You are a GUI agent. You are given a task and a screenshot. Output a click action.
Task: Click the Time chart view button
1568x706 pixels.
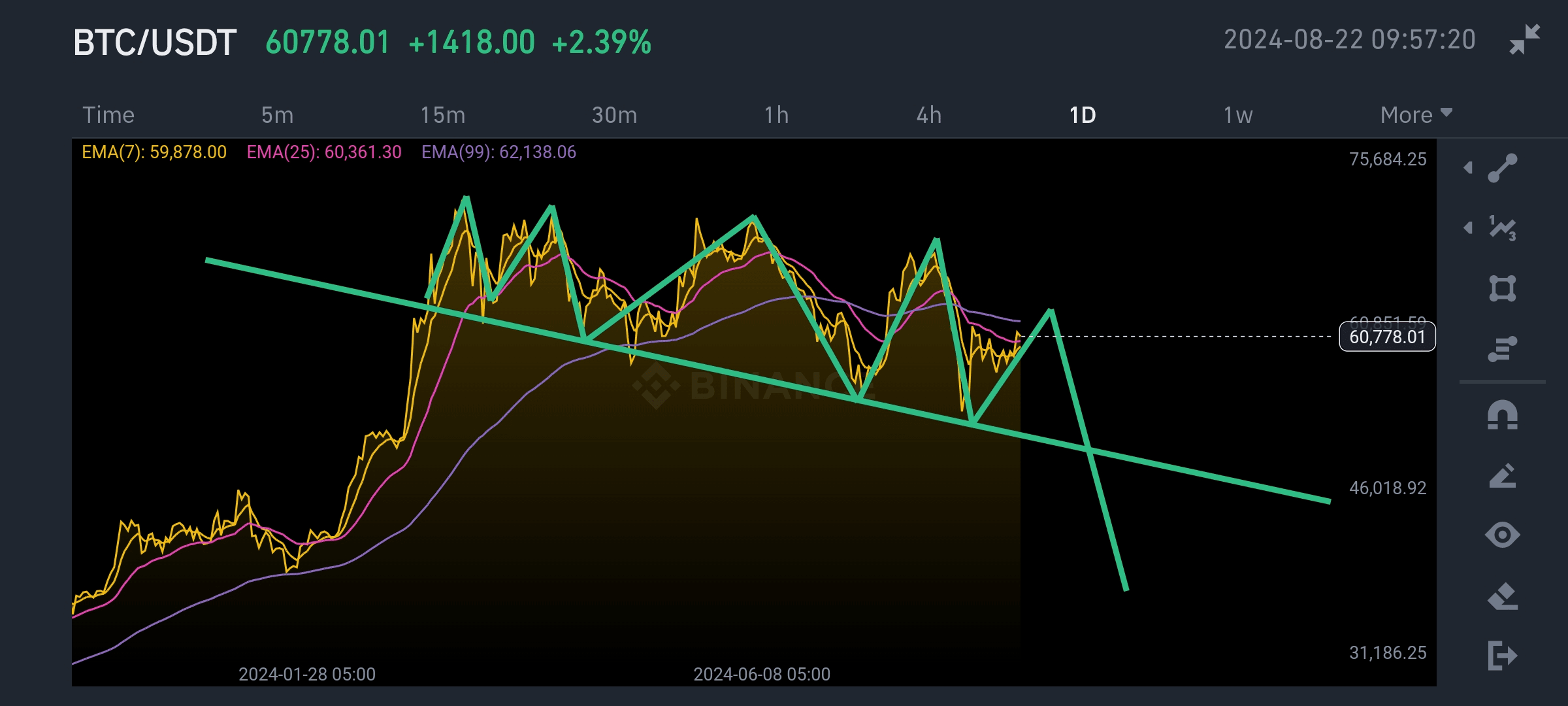(108, 115)
